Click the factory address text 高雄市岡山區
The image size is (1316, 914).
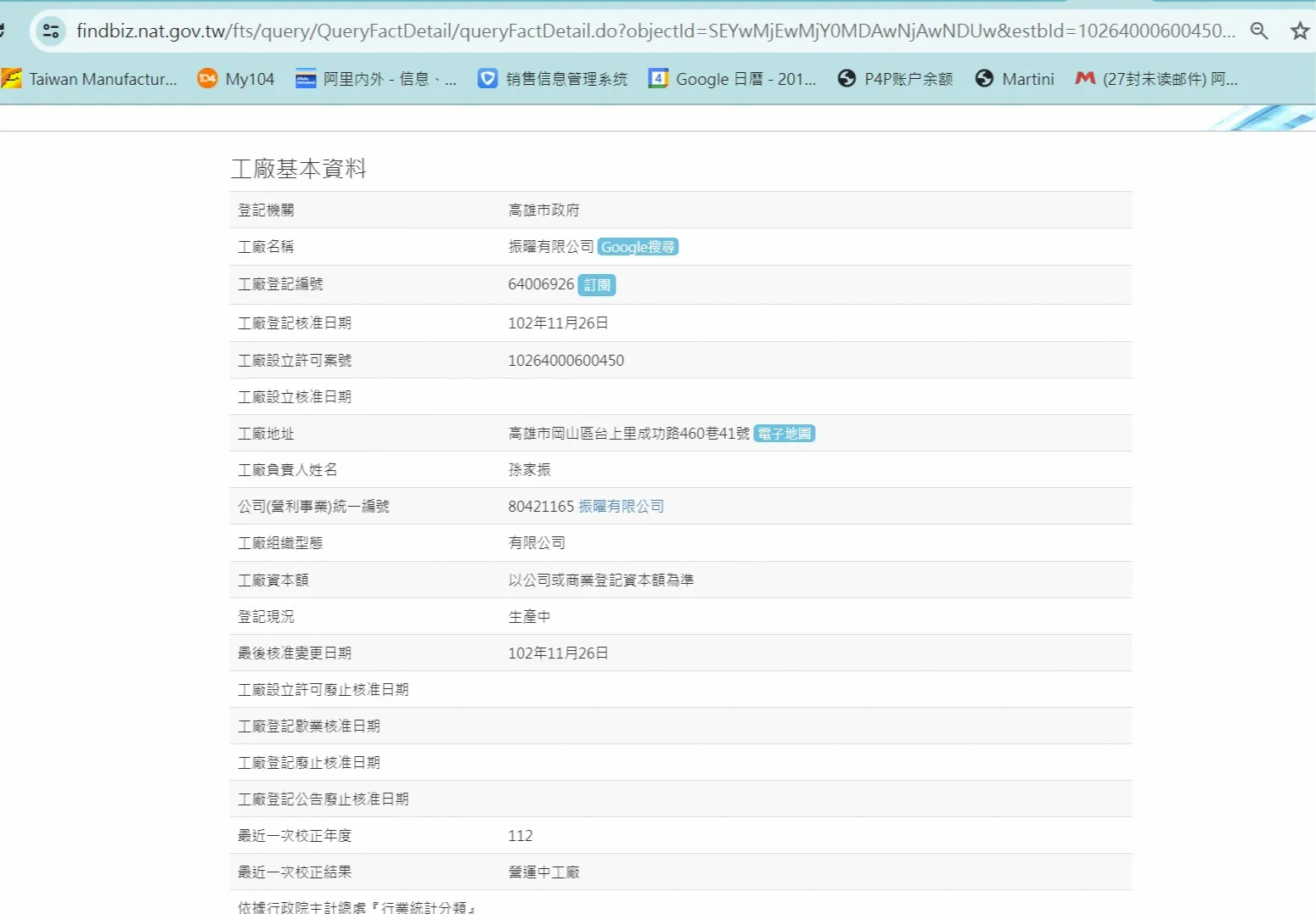click(x=628, y=434)
